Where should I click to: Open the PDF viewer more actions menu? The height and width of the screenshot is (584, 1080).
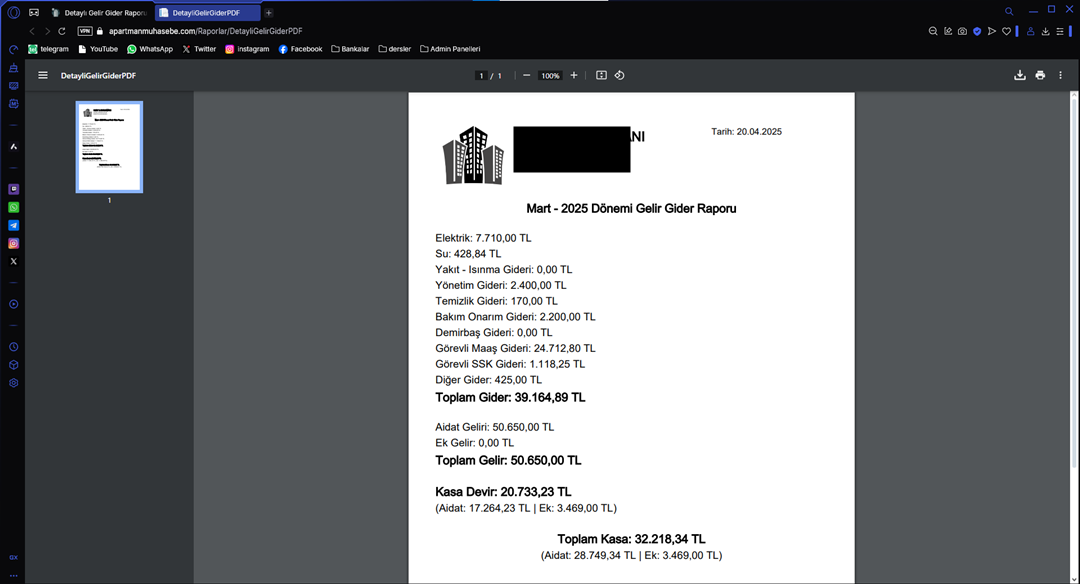tap(1060, 75)
